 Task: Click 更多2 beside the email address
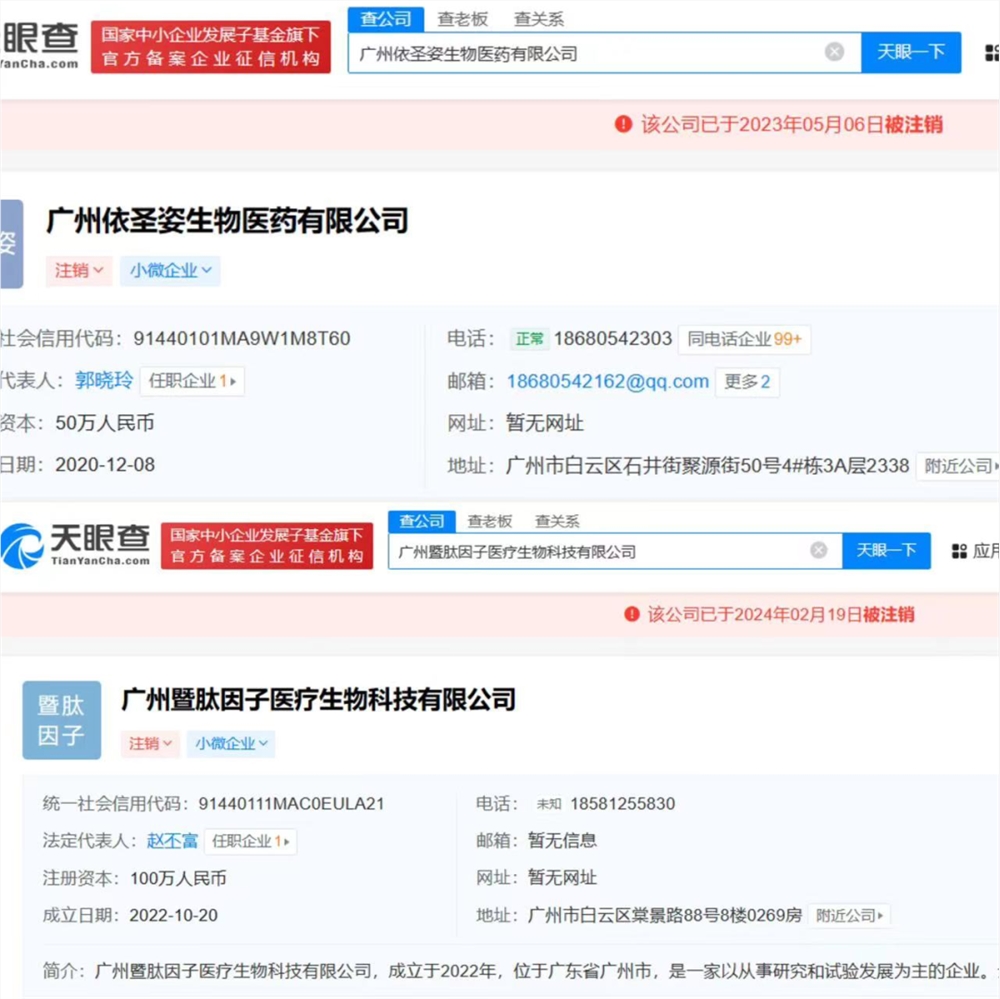746,381
